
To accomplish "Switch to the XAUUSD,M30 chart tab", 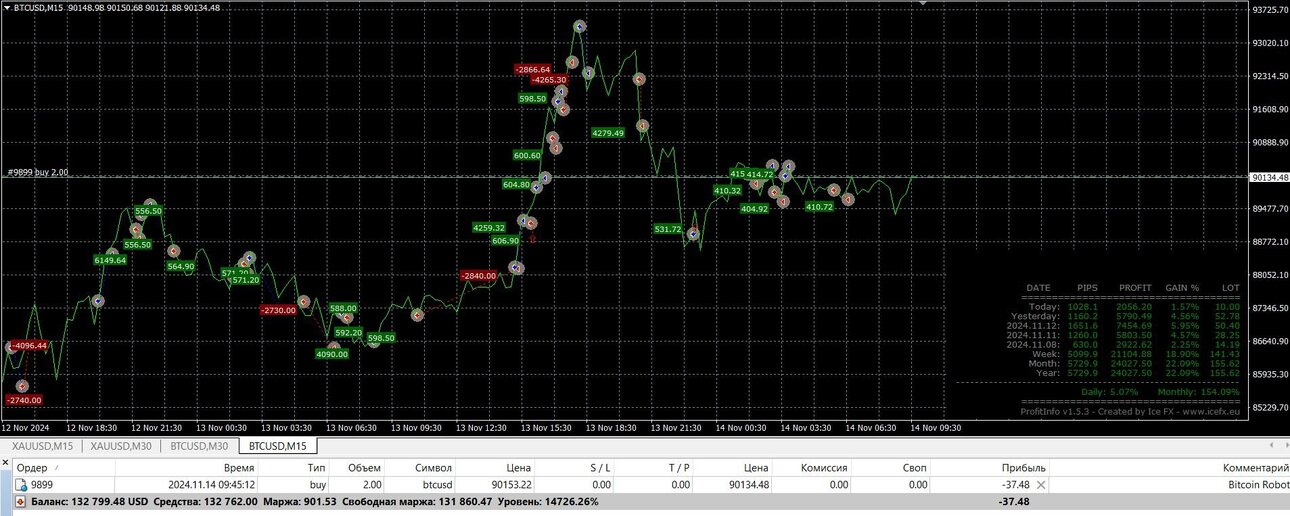I will 121,446.
